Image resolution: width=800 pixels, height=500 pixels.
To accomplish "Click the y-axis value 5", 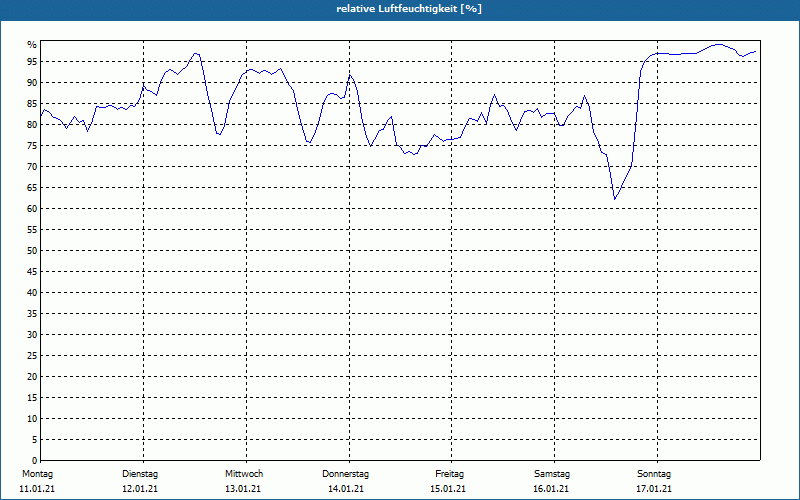I will pyautogui.click(x=35, y=440).
